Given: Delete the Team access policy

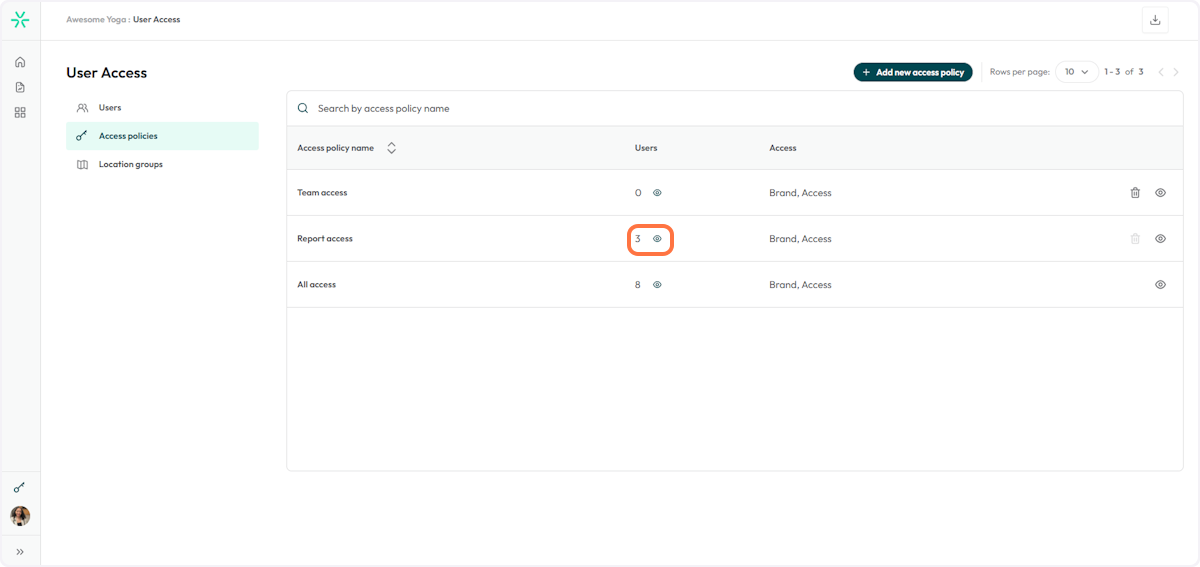Looking at the screenshot, I should pos(1135,193).
